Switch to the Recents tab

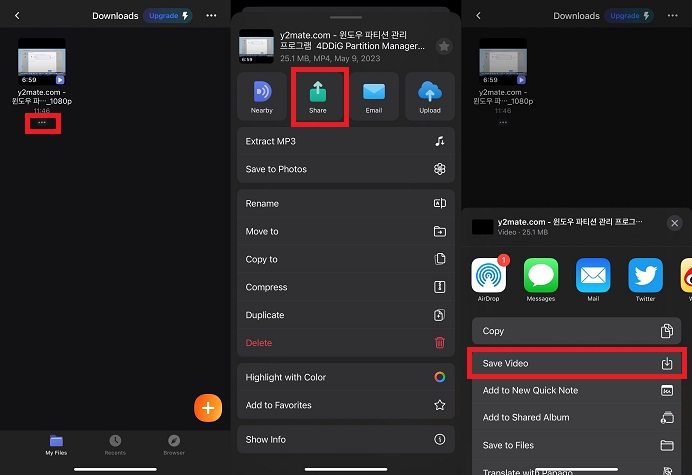click(115, 445)
